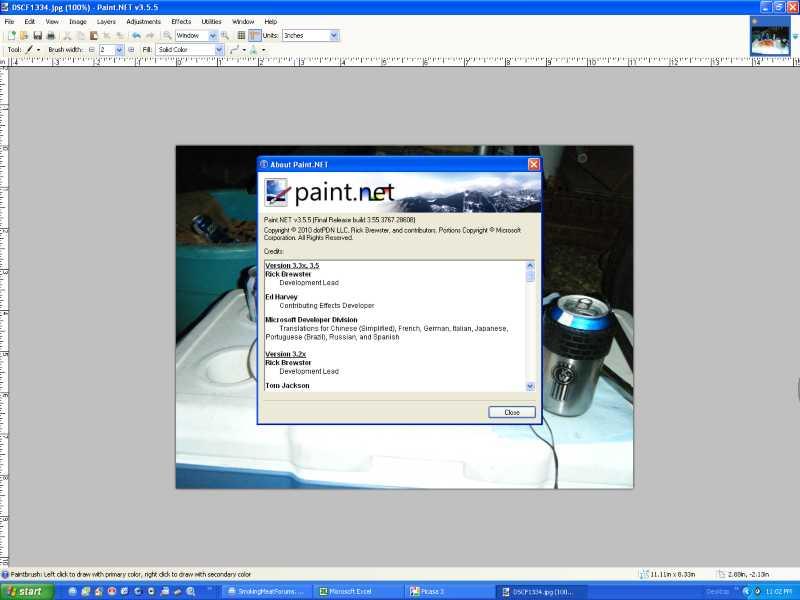Decrease brush width with minus icon
The height and width of the screenshot is (600, 800).
pos(91,49)
